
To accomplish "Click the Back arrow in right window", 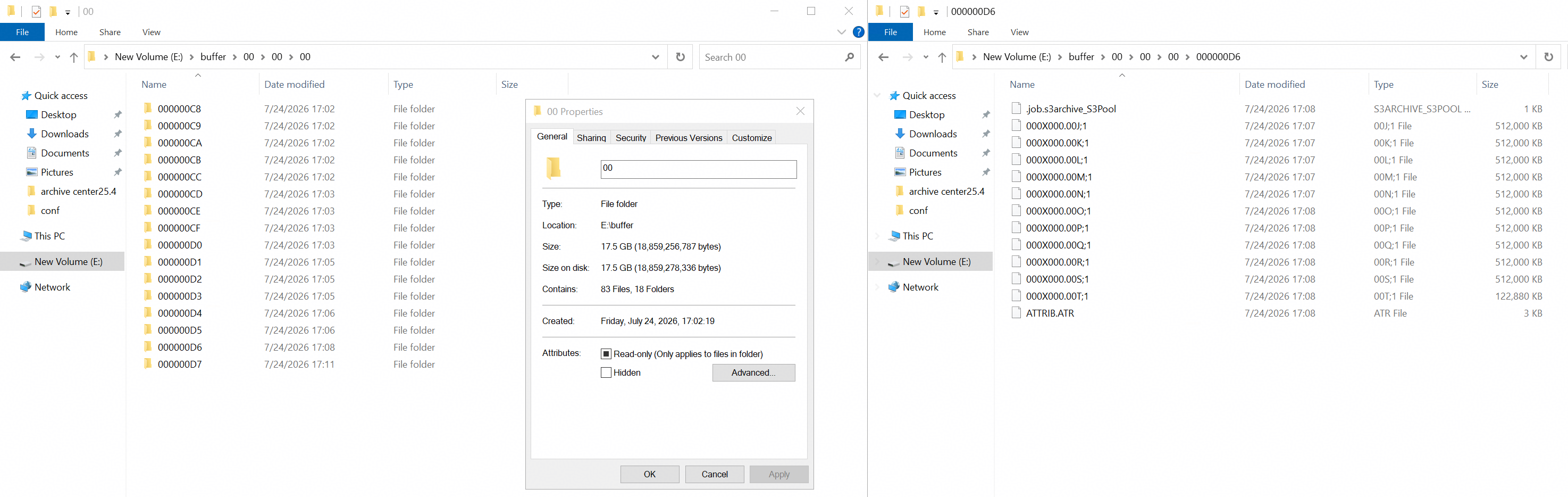I will coord(883,57).
